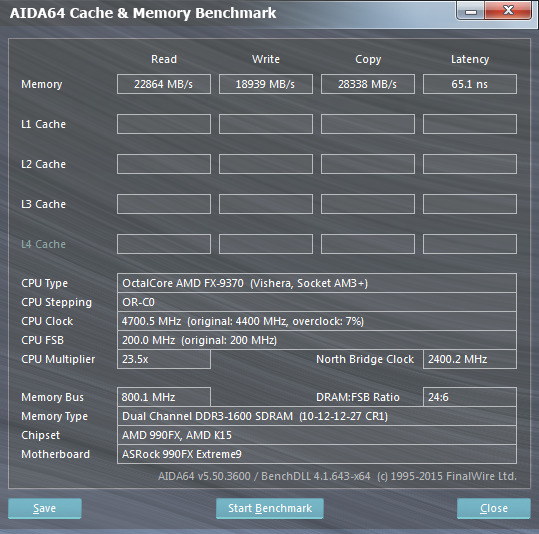539x534 pixels.
Task: Click the empty L4 Cache Read field
Action: pos(164,244)
